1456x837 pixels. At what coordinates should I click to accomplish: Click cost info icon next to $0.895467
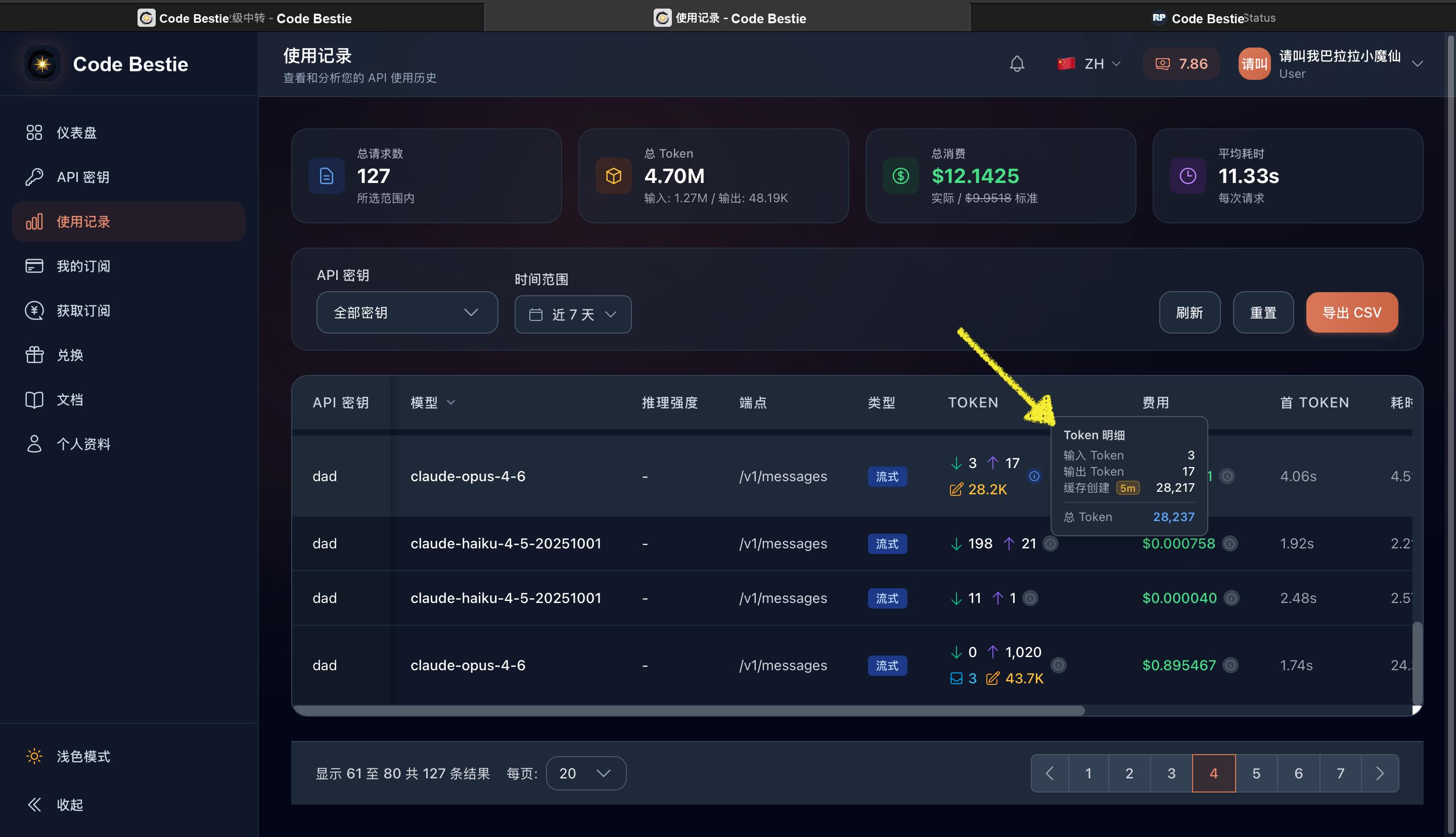tap(1230, 665)
